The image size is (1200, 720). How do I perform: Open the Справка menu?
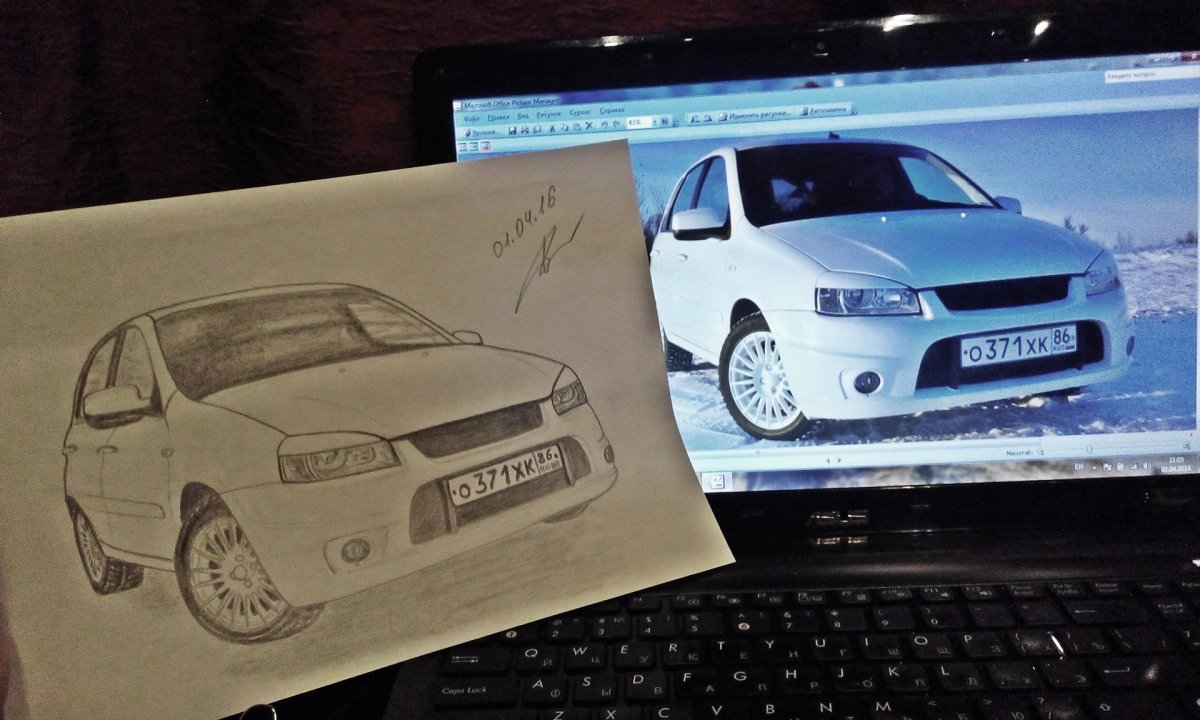point(612,112)
